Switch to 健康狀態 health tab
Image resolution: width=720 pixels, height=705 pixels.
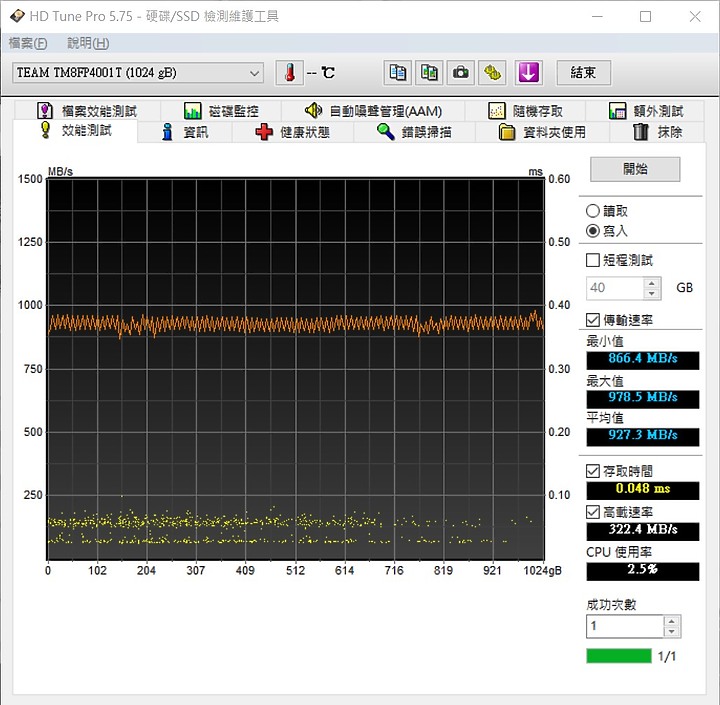pyautogui.click(x=293, y=132)
